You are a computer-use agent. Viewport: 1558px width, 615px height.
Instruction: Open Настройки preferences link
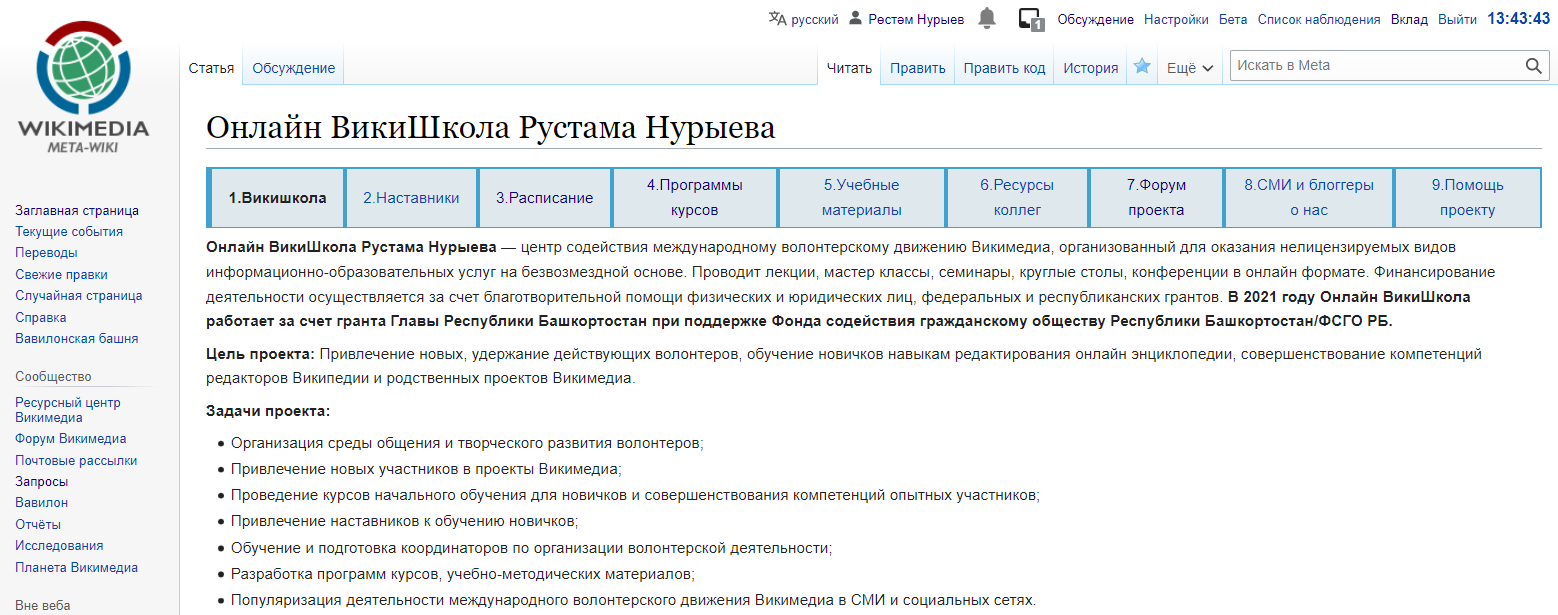click(x=1176, y=19)
